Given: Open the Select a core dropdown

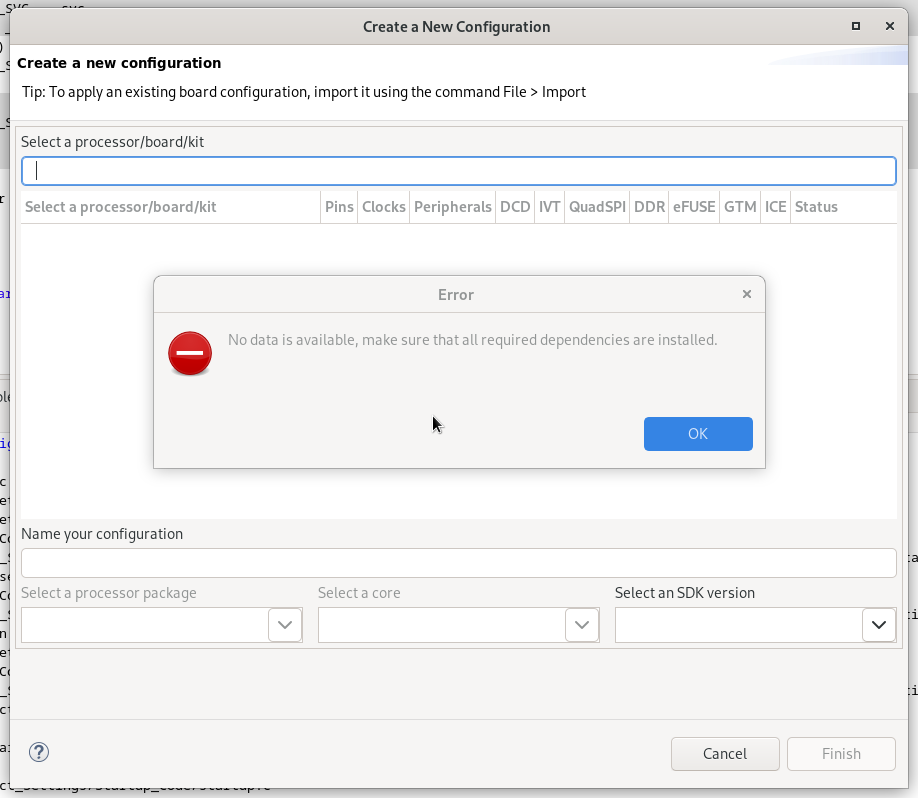Looking at the screenshot, I should point(582,625).
